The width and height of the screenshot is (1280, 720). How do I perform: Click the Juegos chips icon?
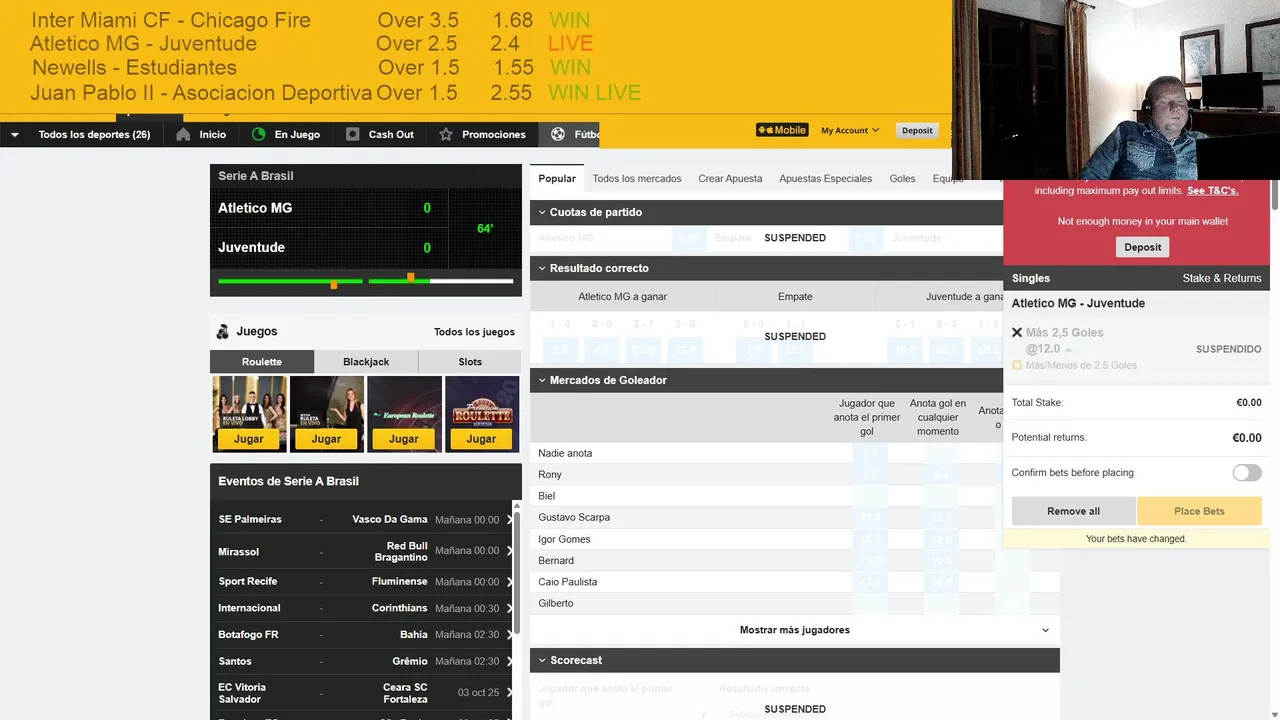click(222, 332)
